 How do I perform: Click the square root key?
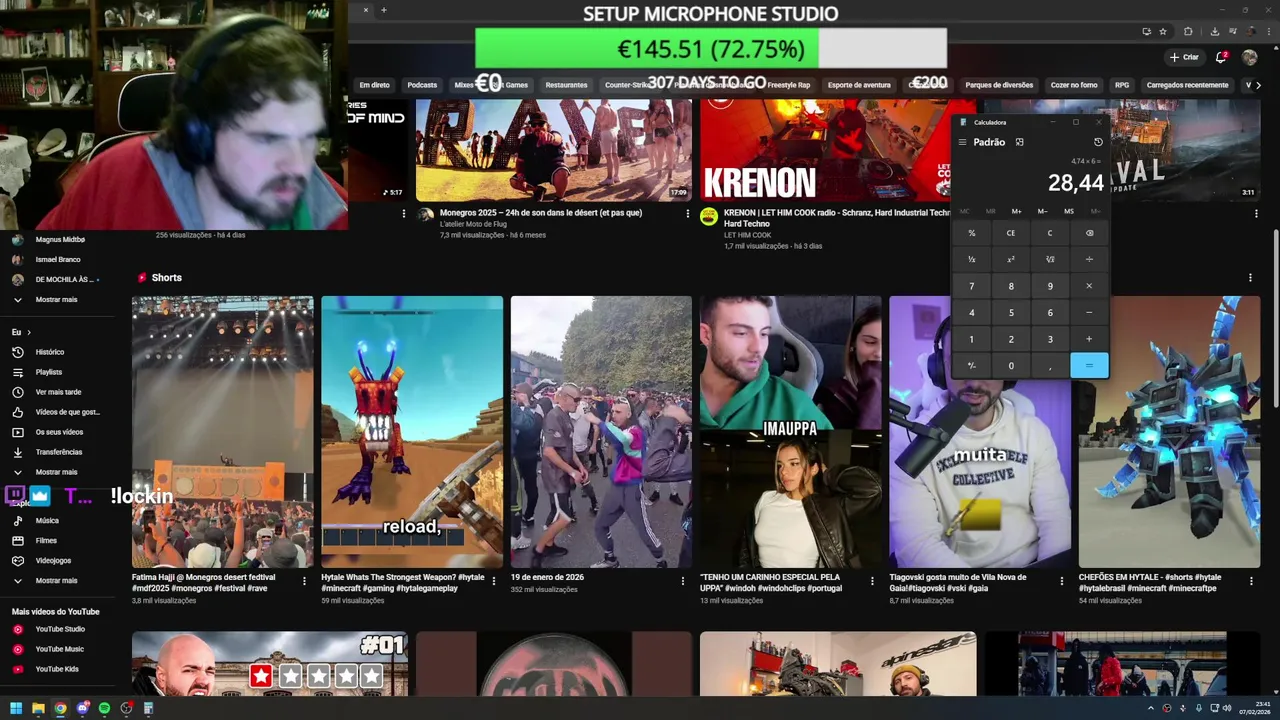pos(1050,259)
